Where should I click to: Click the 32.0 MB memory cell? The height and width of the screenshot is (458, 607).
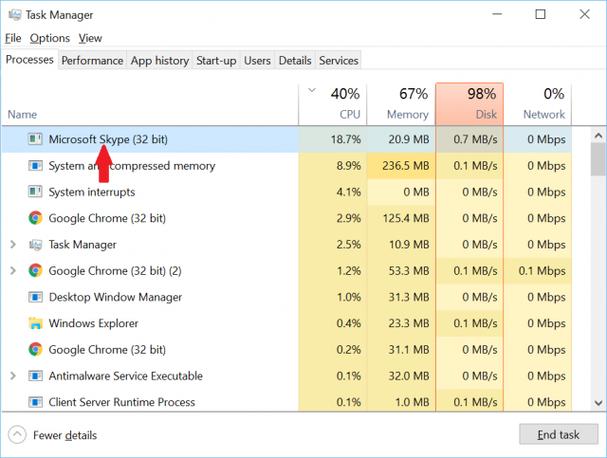[401, 376]
